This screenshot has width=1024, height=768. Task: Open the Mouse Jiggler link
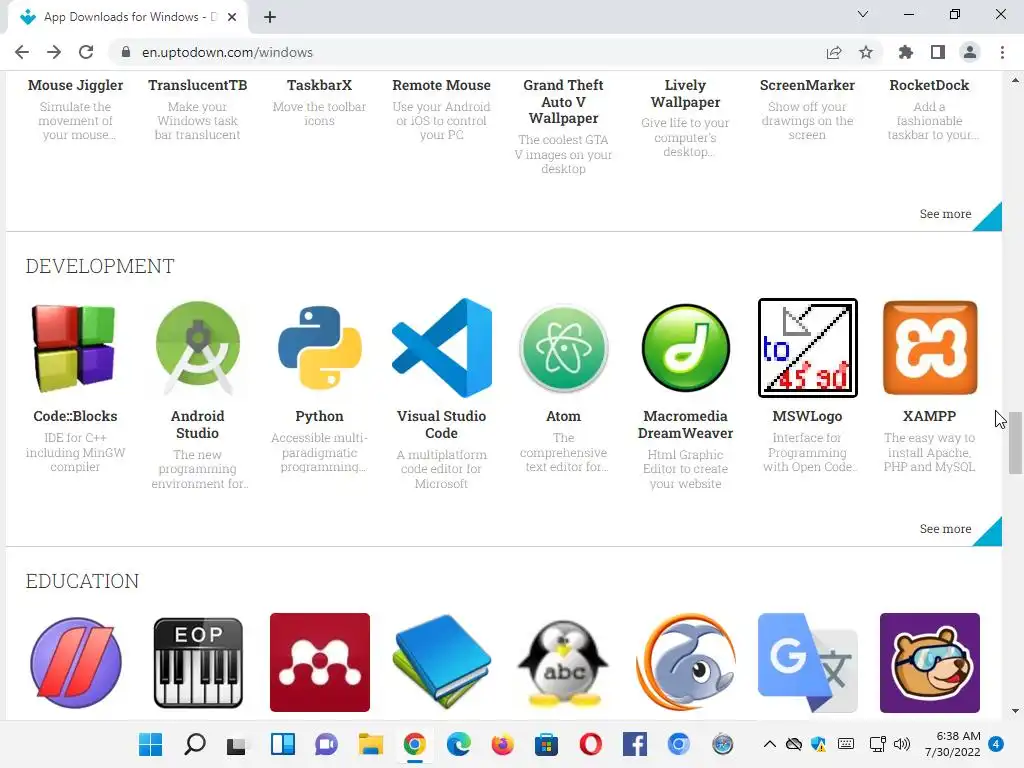[x=75, y=85]
